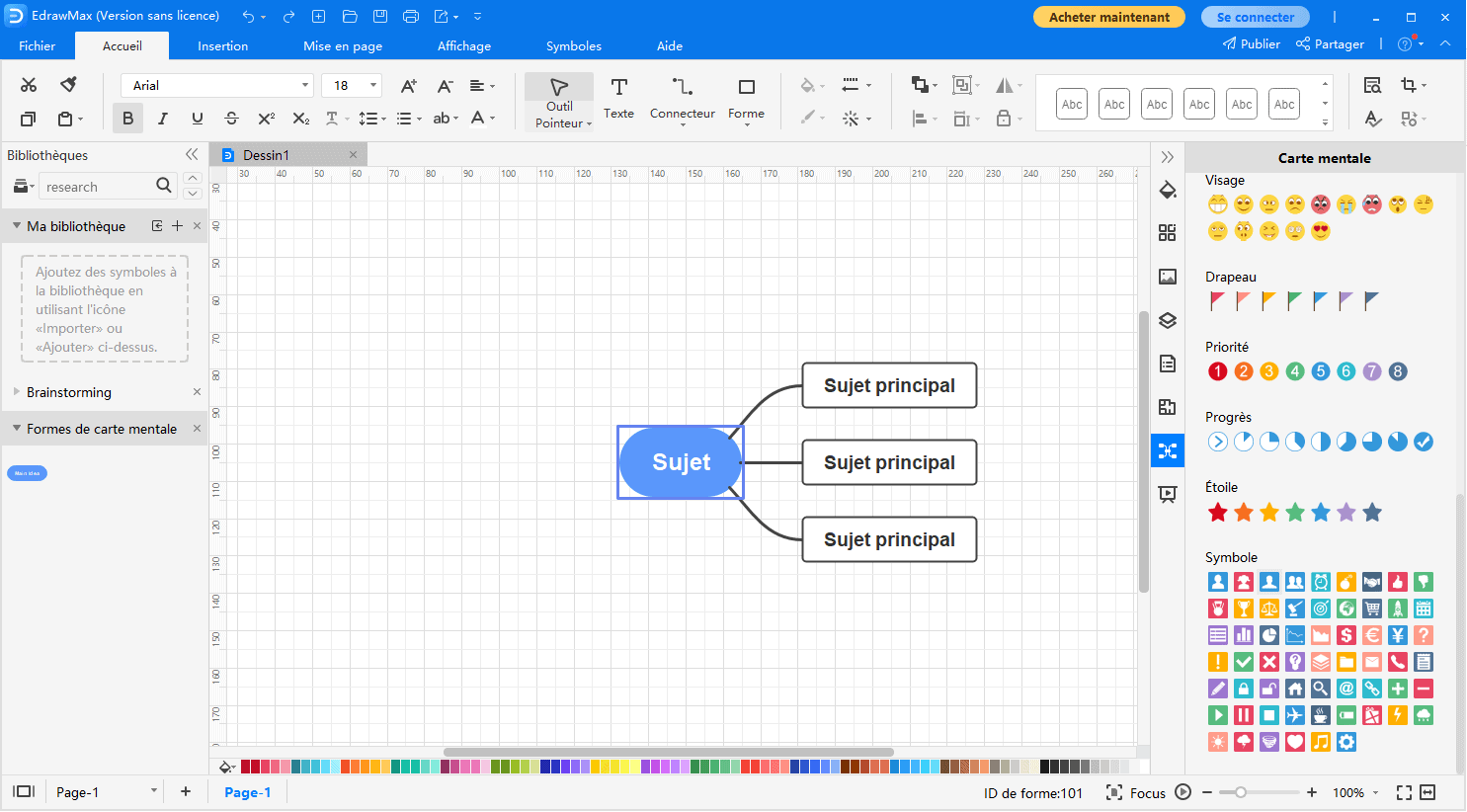Image resolution: width=1467 pixels, height=812 pixels.
Task: Switch to the Symboles tab
Action: pos(573,46)
